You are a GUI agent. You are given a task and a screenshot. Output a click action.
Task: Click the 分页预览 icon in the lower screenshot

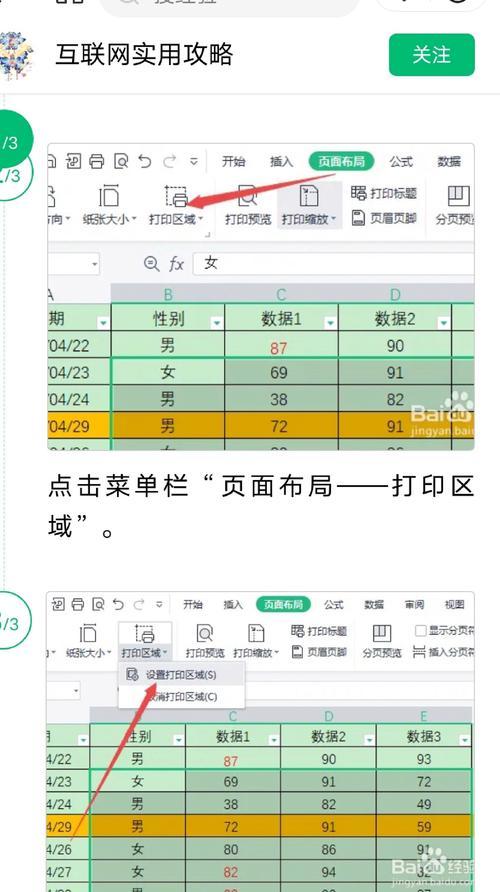click(382, 634)
